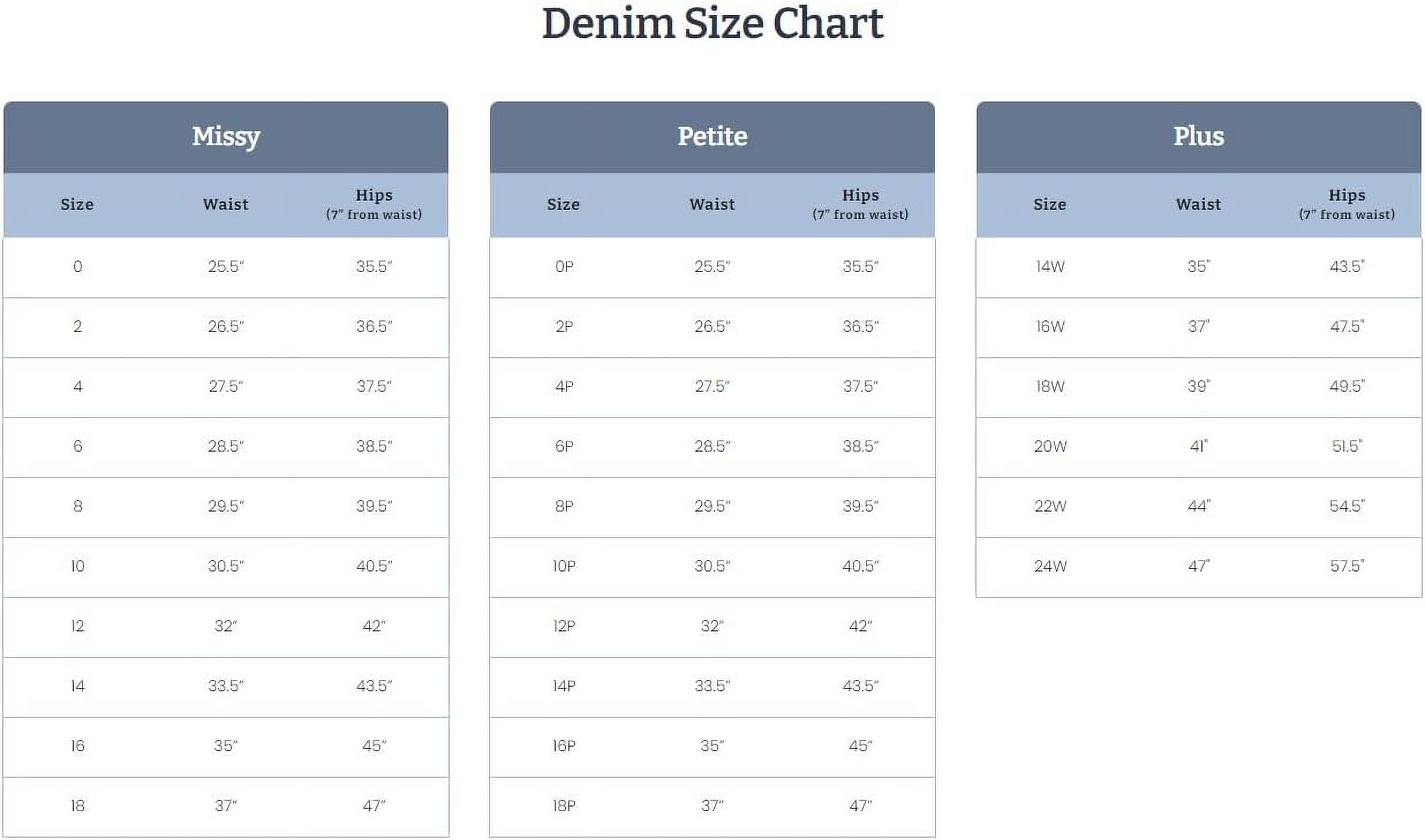Image resolution: width=1425 pixels, height=840 pixels.
Task: Select size 24W in the Plus table
Action: tap(1050, 566)
